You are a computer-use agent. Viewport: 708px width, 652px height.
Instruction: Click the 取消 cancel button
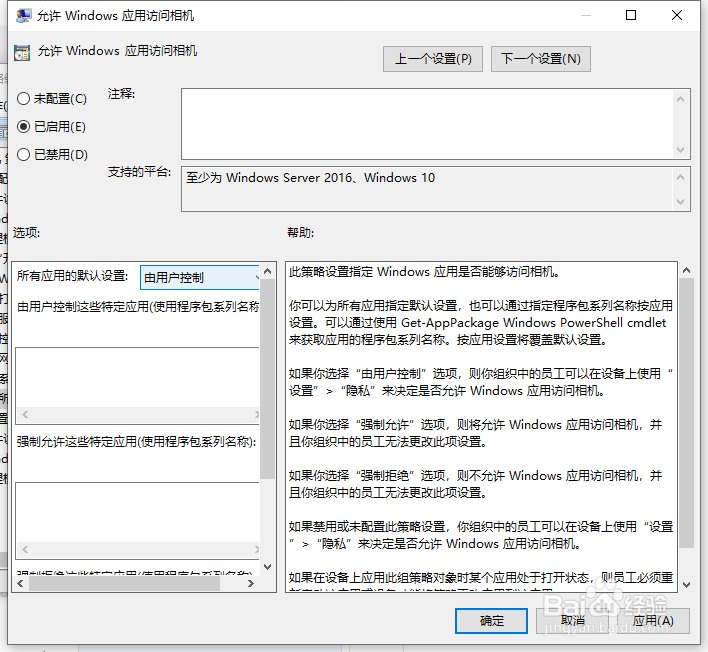(x=572, y=621)
